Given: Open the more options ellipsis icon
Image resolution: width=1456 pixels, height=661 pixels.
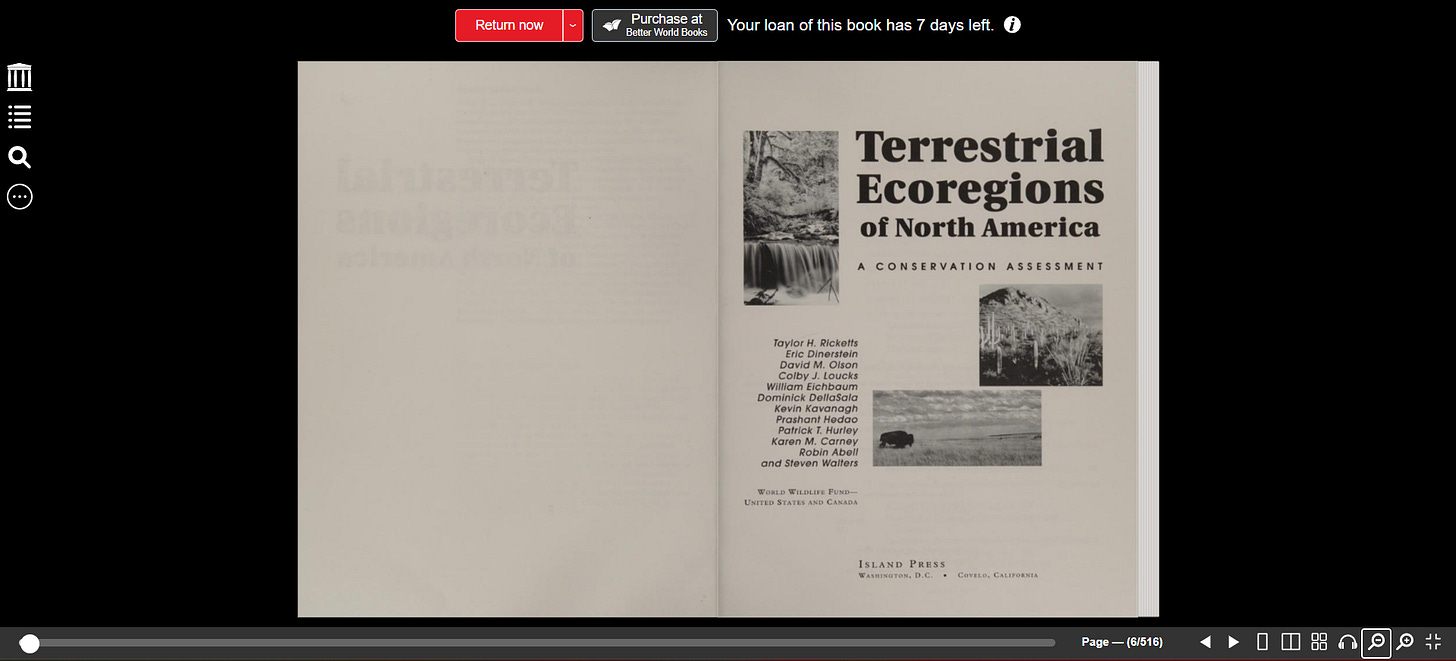Looking at the screenshot, I should click(19, 197).
